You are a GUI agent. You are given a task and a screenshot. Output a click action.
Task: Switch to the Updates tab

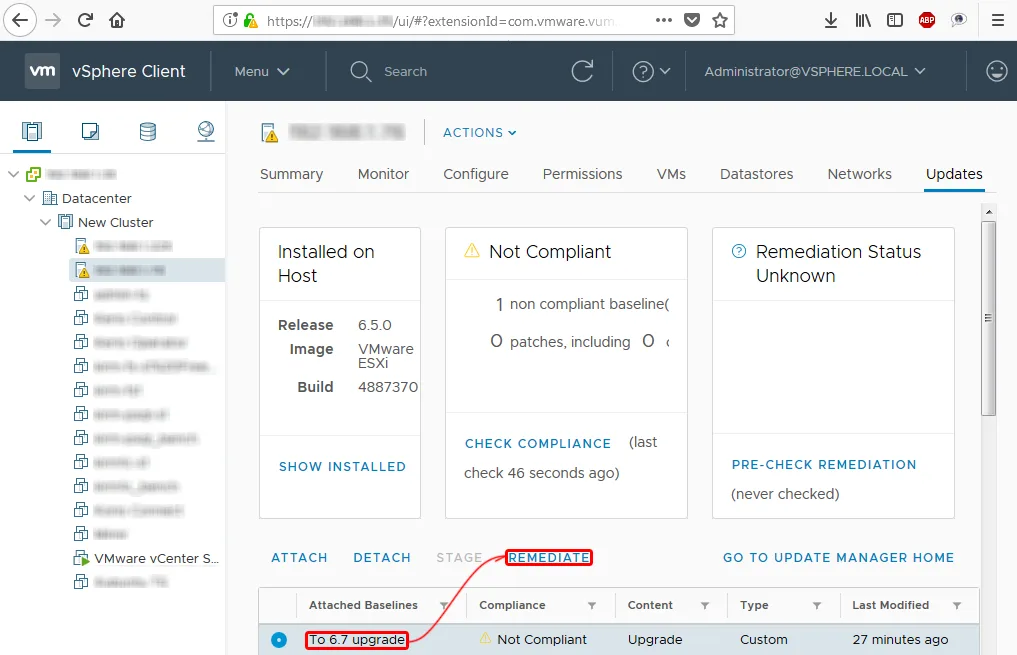pyautogui.click(x=954, y=174)
